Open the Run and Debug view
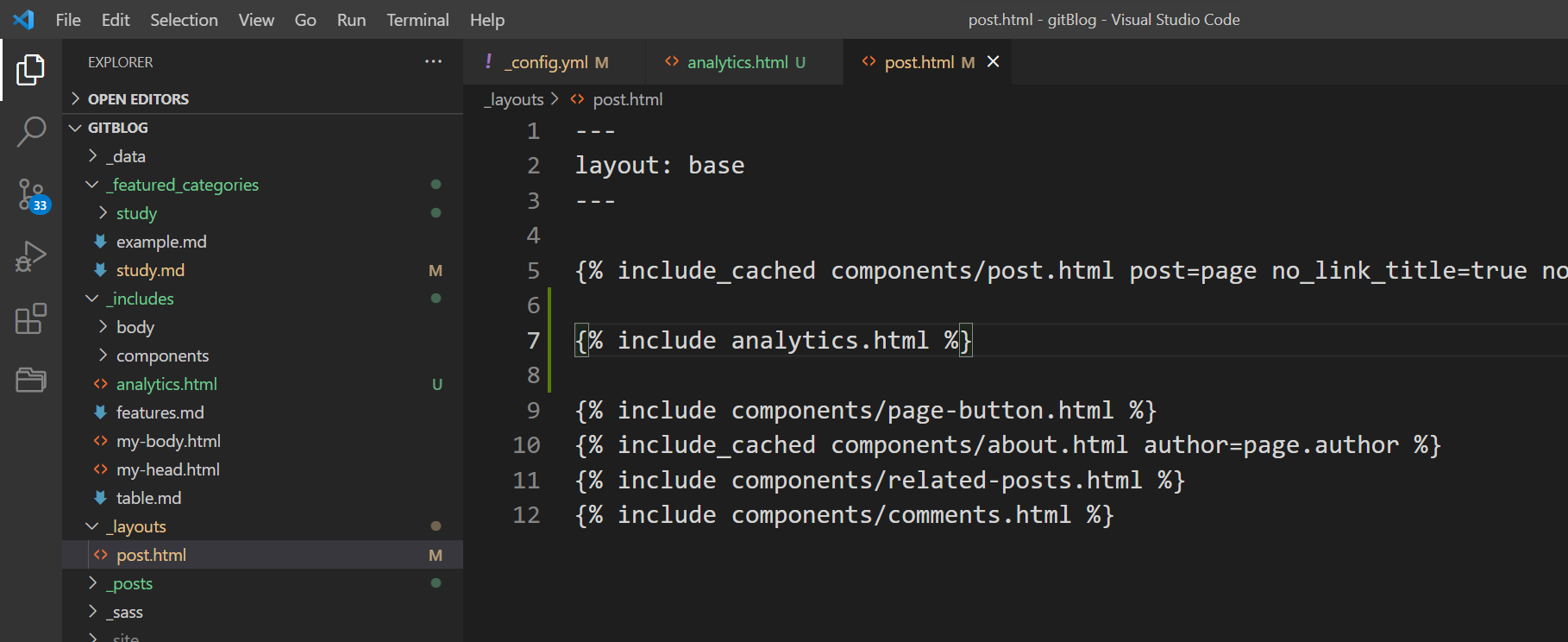Screen dimensions: 1568x642 pyautogui.click(x=31, y=256)
